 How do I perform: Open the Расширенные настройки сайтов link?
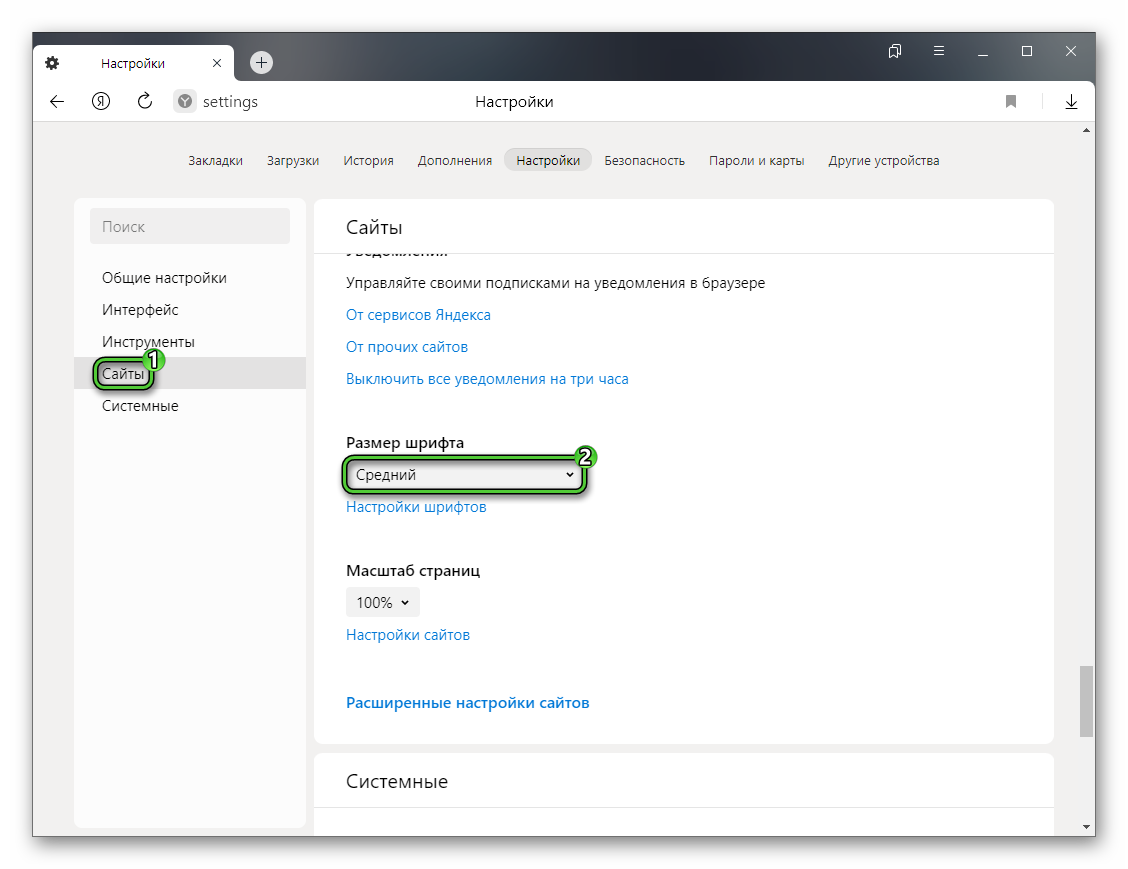467,703
